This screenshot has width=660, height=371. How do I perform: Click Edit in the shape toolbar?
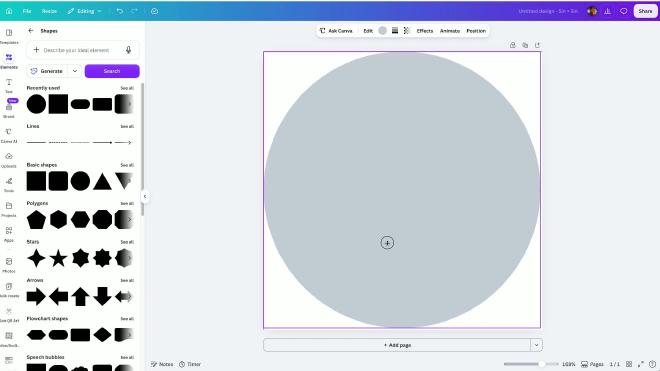click(x=368, y=31)
